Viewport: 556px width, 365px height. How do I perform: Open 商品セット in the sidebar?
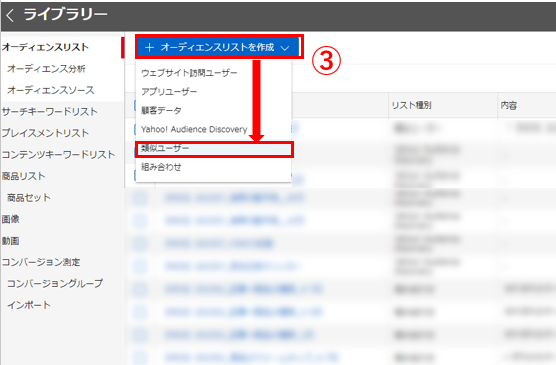[x=29, y=198]
